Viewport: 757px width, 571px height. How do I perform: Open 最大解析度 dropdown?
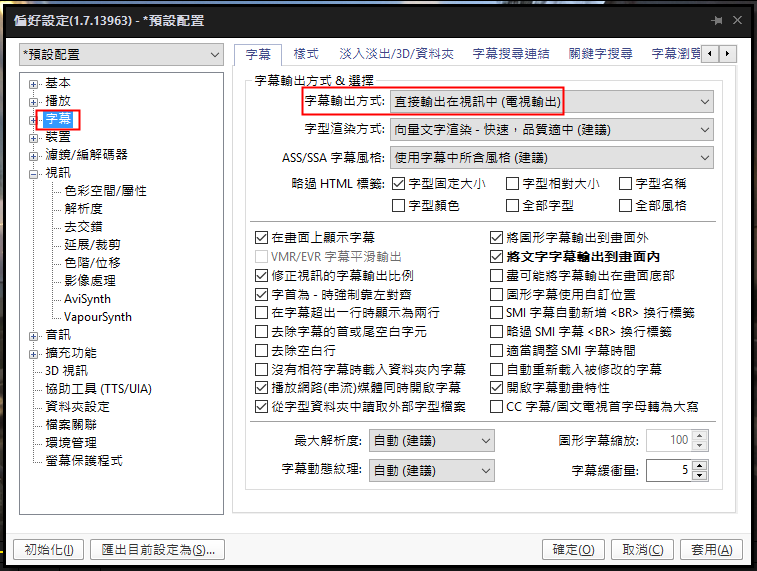(432, 441)
